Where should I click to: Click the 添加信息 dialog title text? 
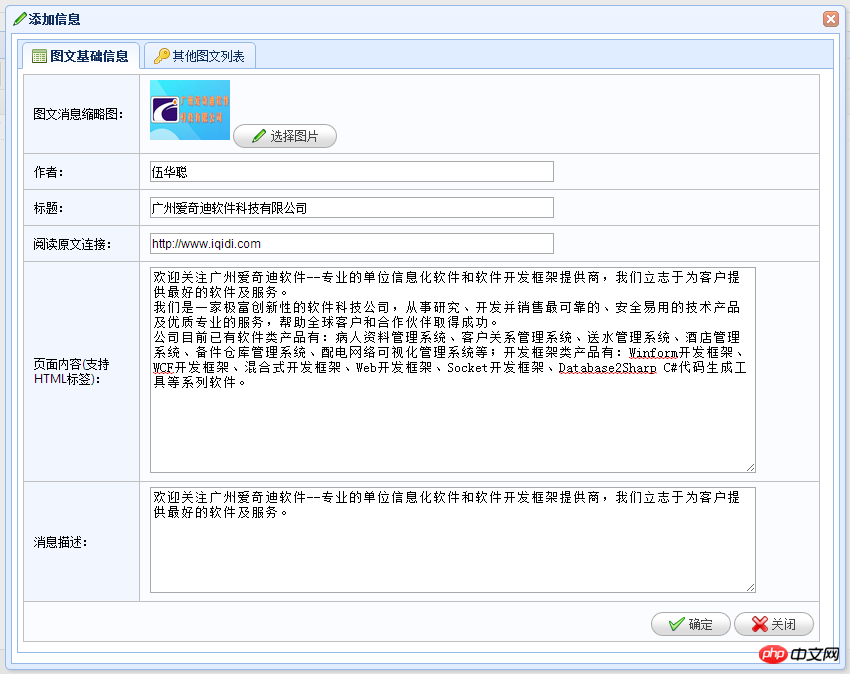click(54, 20)
